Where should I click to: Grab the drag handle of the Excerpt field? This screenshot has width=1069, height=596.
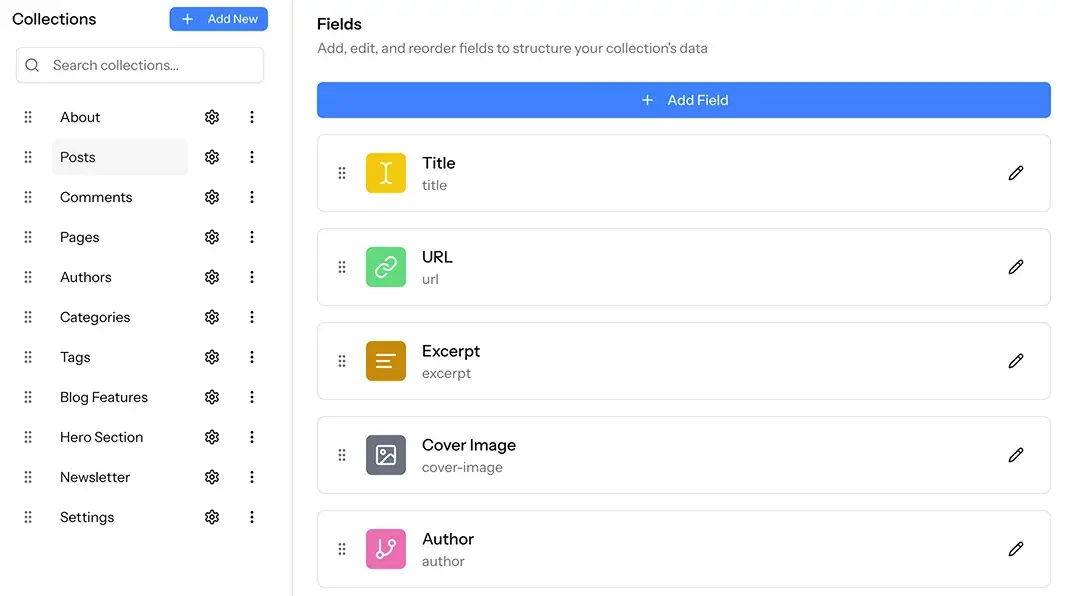342,361
